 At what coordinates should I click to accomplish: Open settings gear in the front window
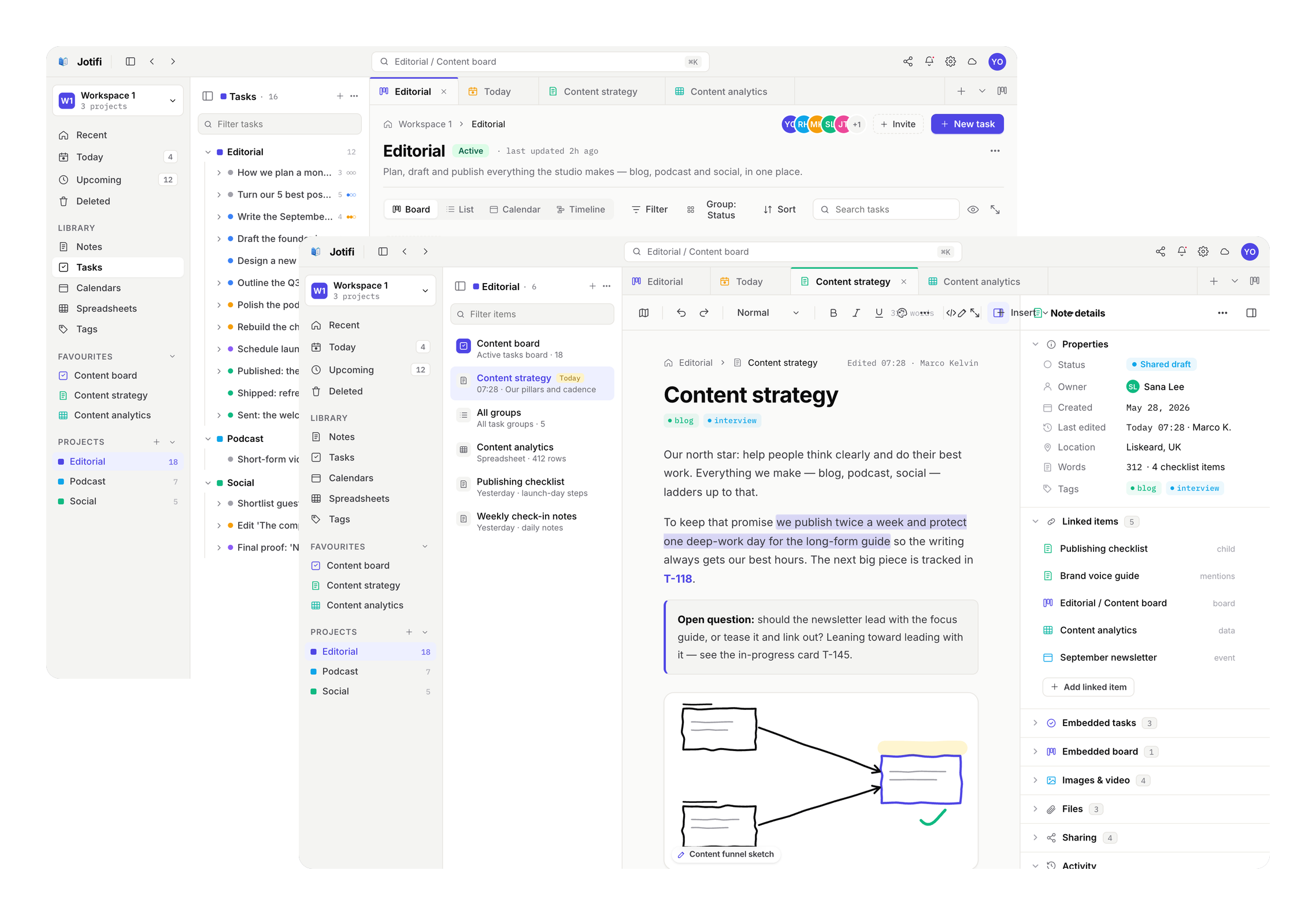(x=1203, y=252)
